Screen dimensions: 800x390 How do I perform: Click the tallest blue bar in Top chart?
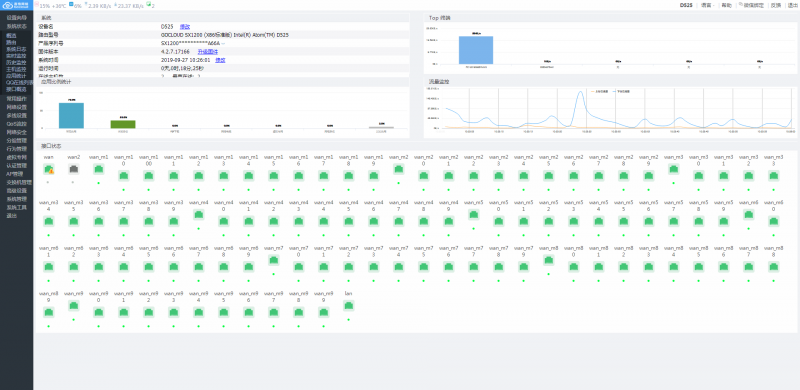point(476,50)
